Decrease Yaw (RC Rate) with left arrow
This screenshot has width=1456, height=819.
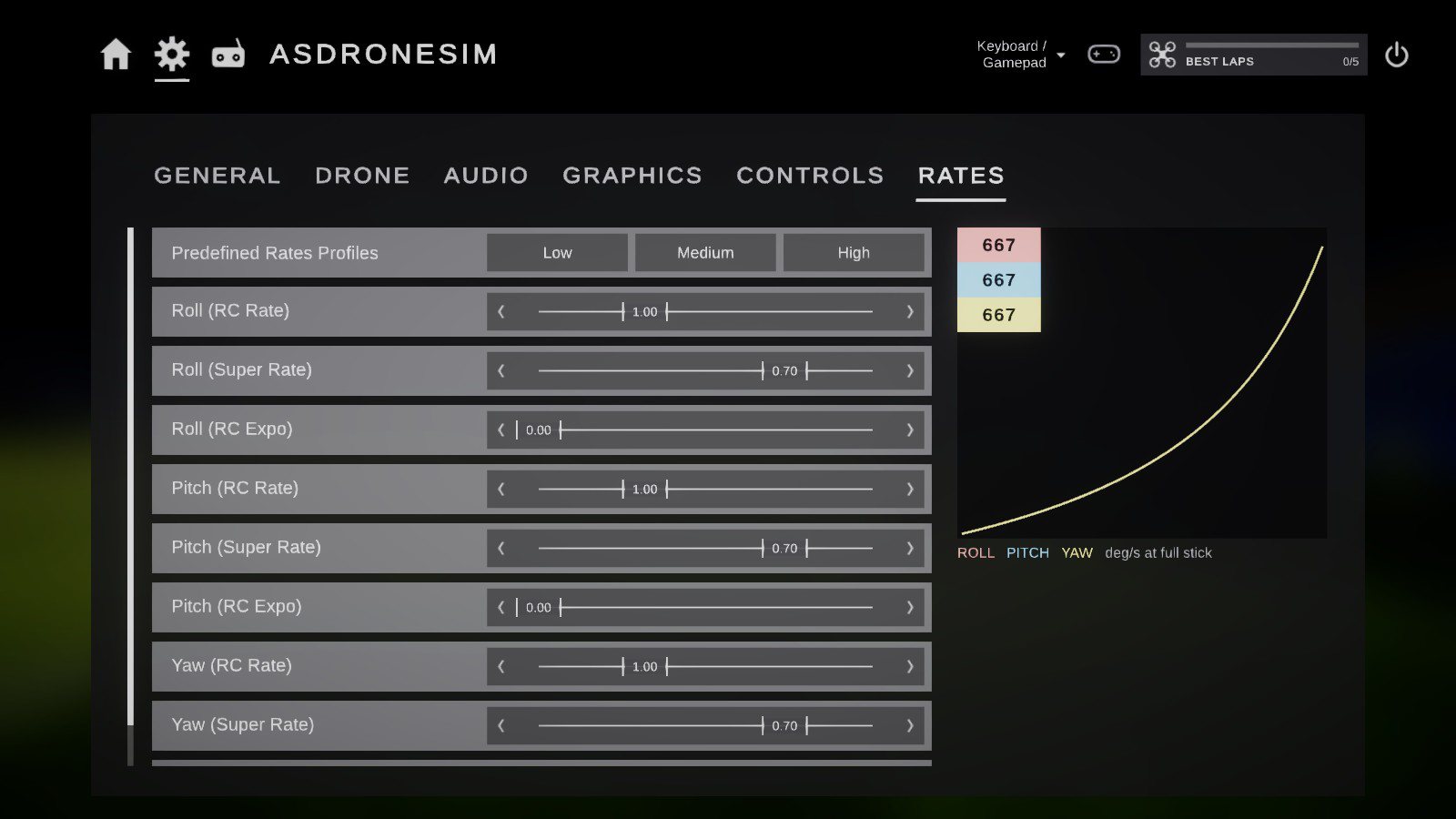click(x=501, y=667)
